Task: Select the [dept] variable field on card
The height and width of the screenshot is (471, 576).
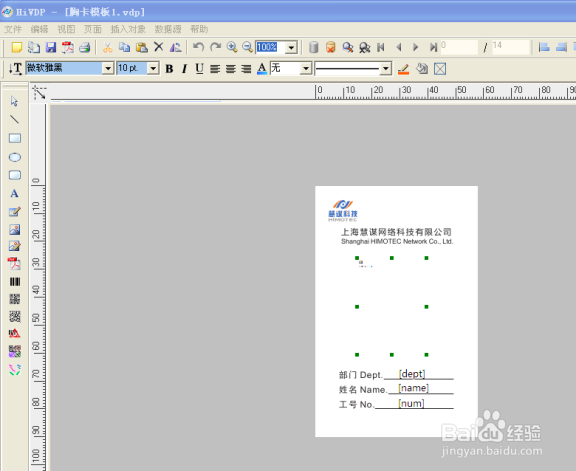Action: (x=412, y=374)
